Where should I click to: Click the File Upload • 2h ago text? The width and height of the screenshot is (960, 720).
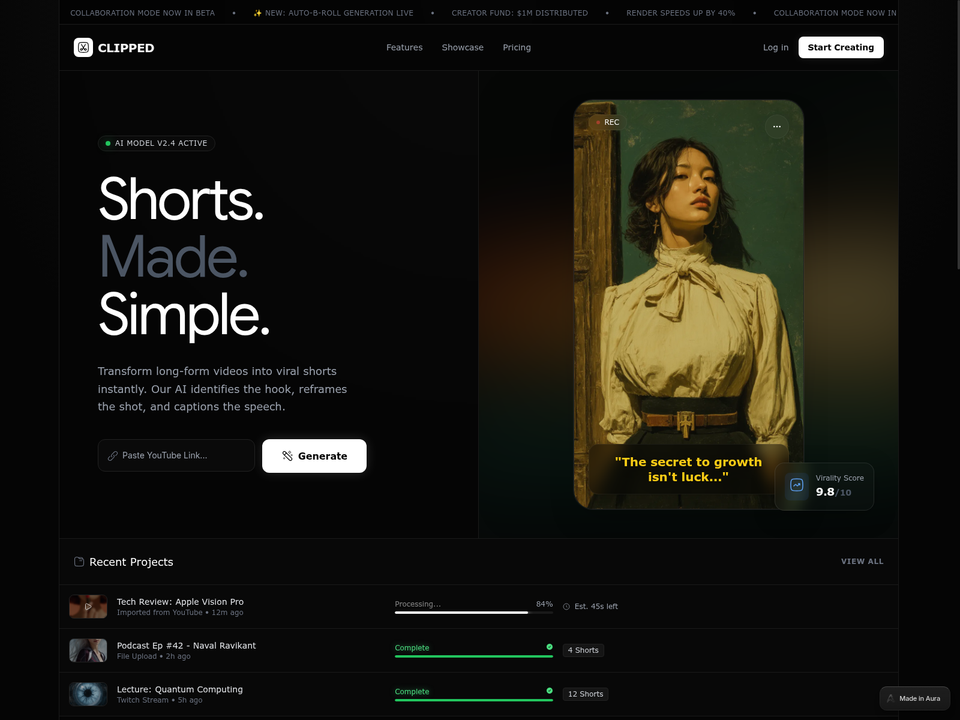tap(154, 656)
